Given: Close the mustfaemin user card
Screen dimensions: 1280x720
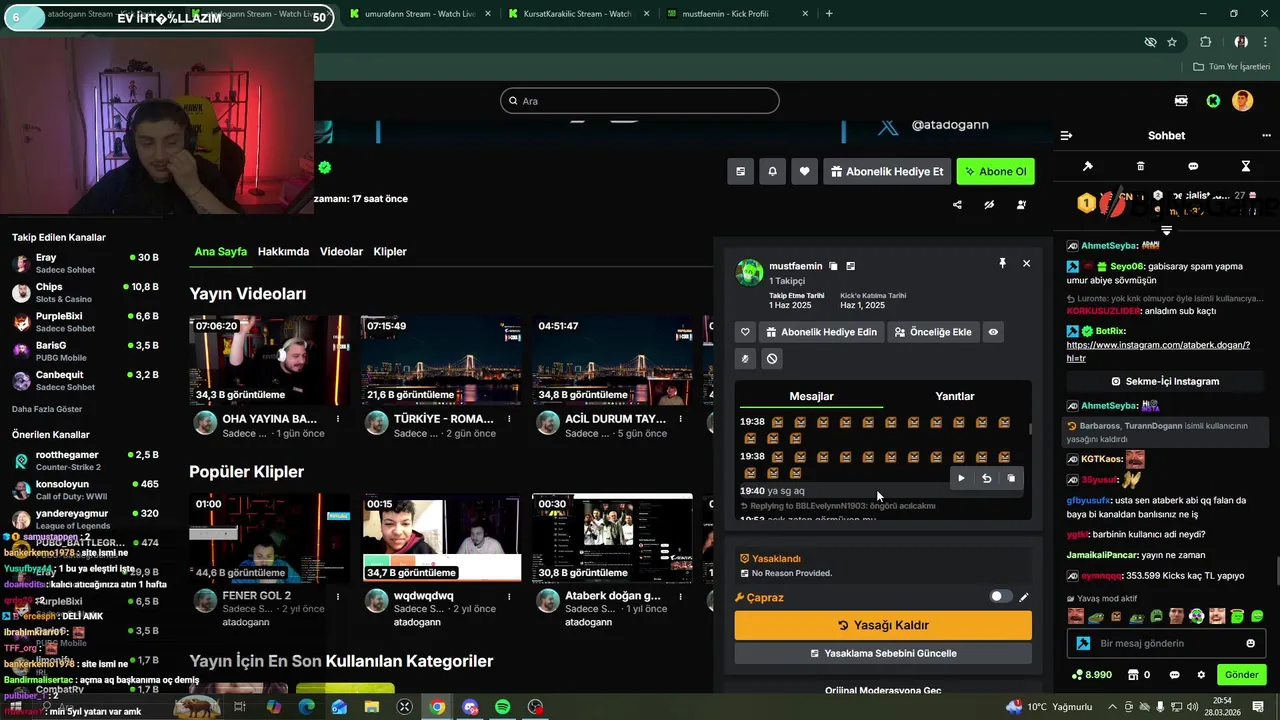Looking at the screenshot, I should coord(1026,263).
